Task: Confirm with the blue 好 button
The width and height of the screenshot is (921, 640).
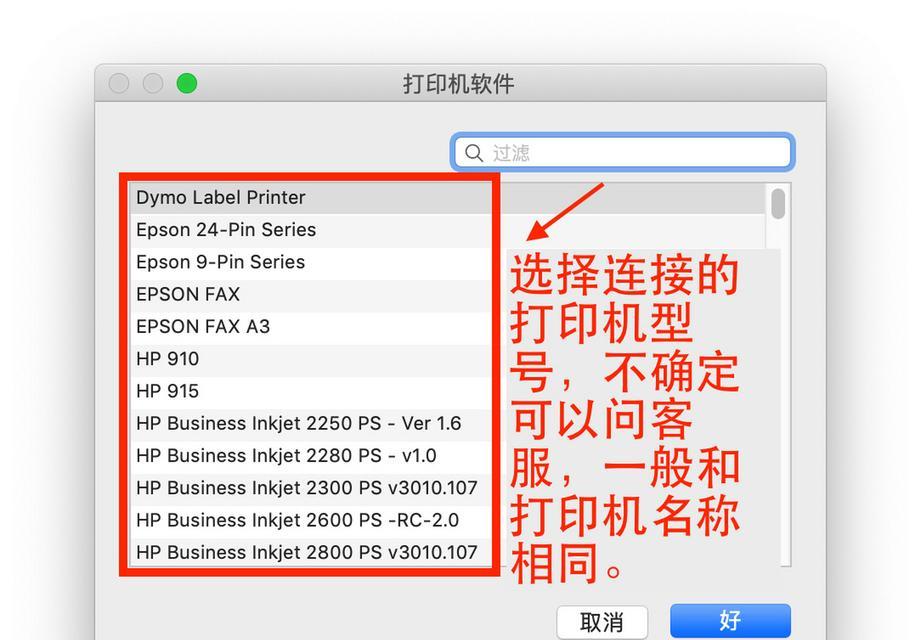Action: pos(730,621)
